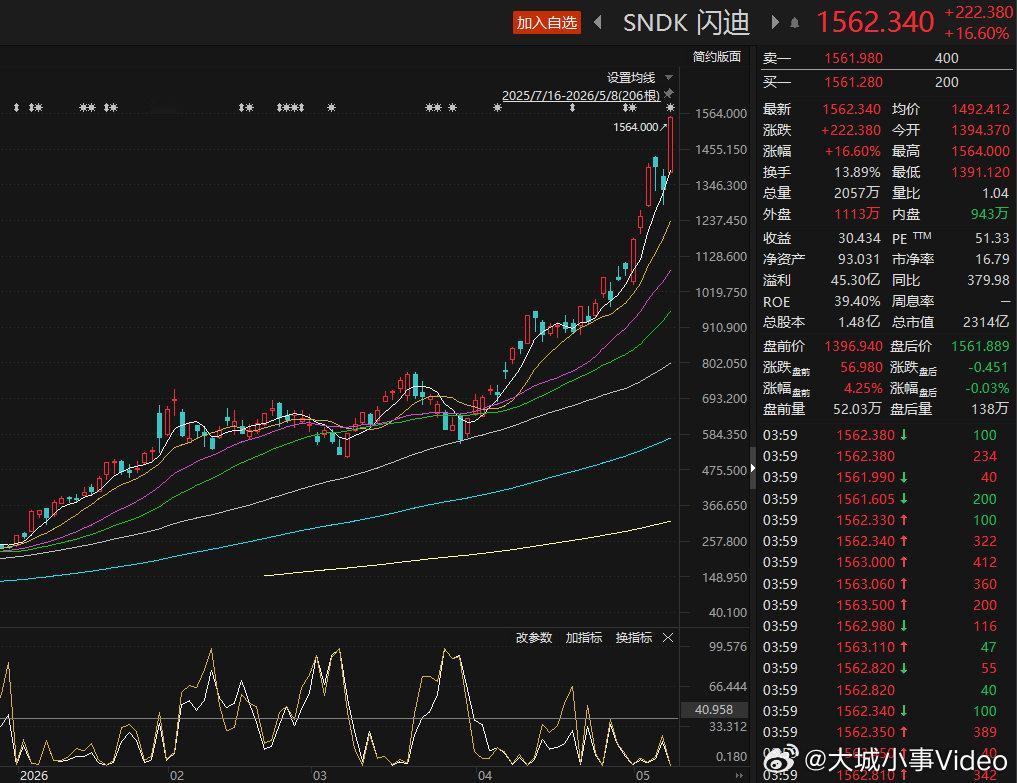Image resolution: width=1017 pixels, height=783 pixels.
Task: Click the PE TTM value 51.33
Action: click(x=992, y=238)
